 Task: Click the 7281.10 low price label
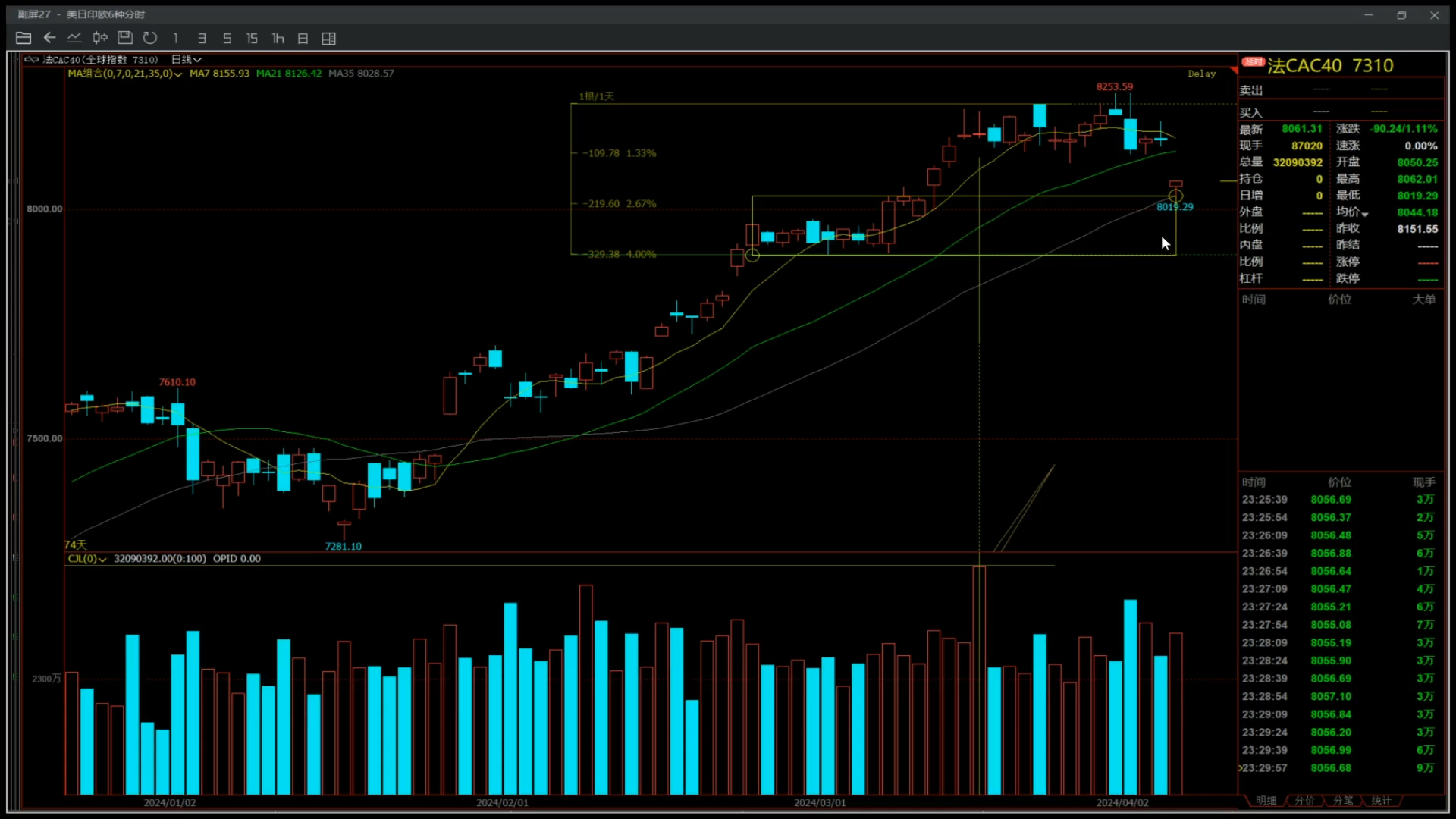point(343,546)
